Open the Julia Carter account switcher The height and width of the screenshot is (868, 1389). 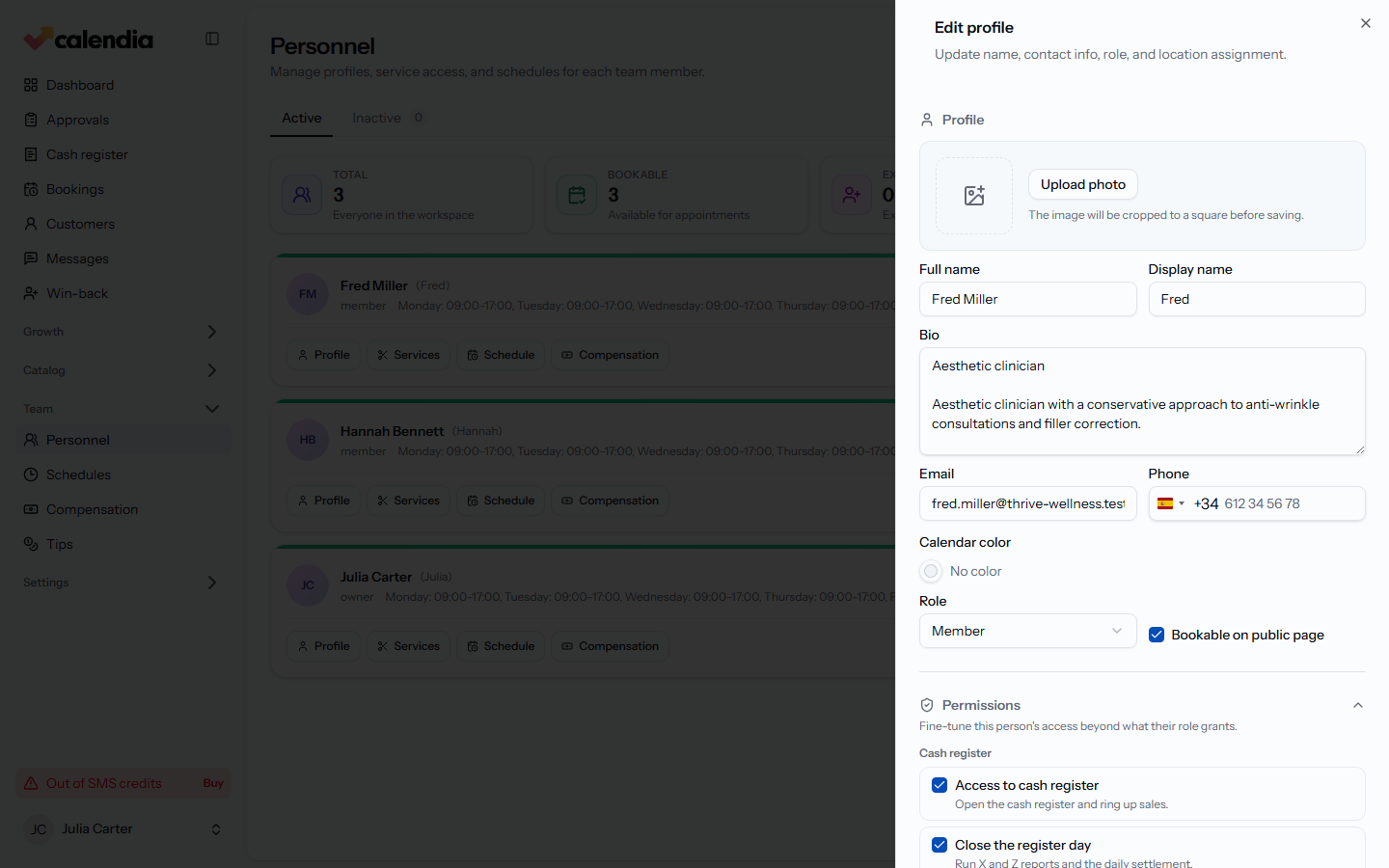coord(123,829)
